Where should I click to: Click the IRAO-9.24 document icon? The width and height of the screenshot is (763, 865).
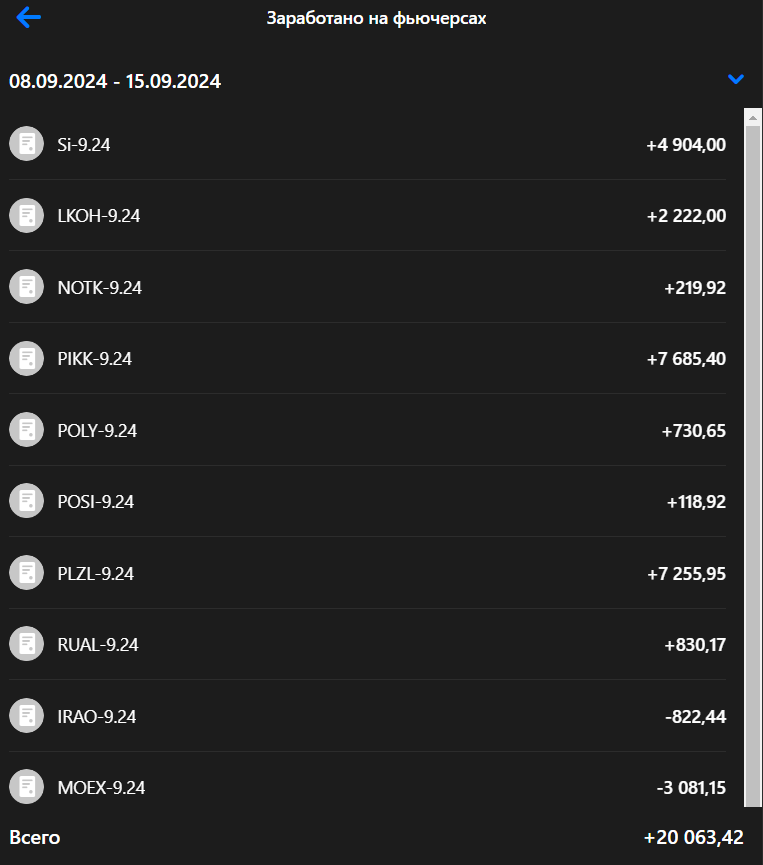[27, 716]
